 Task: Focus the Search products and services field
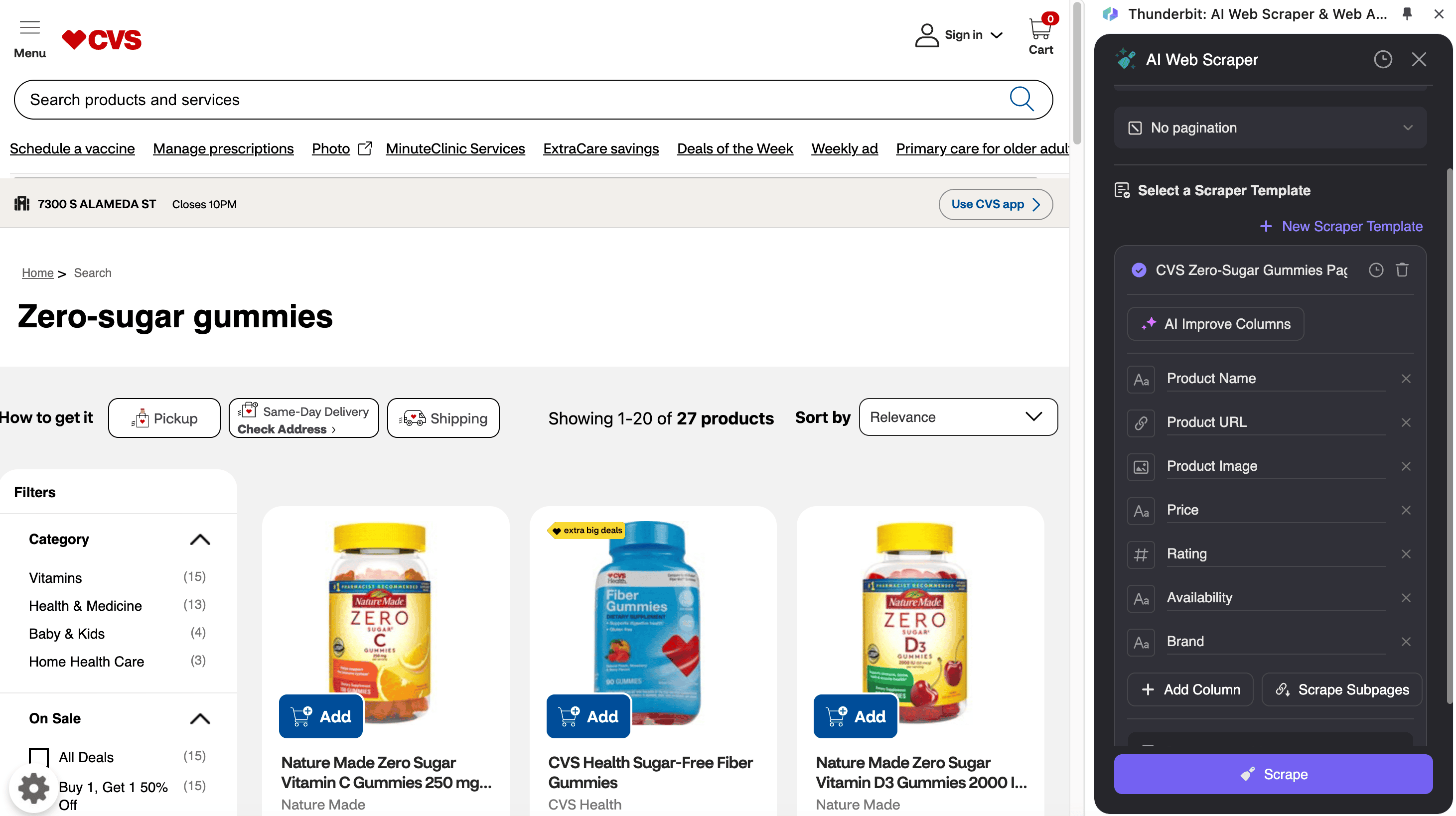(509, 100)
